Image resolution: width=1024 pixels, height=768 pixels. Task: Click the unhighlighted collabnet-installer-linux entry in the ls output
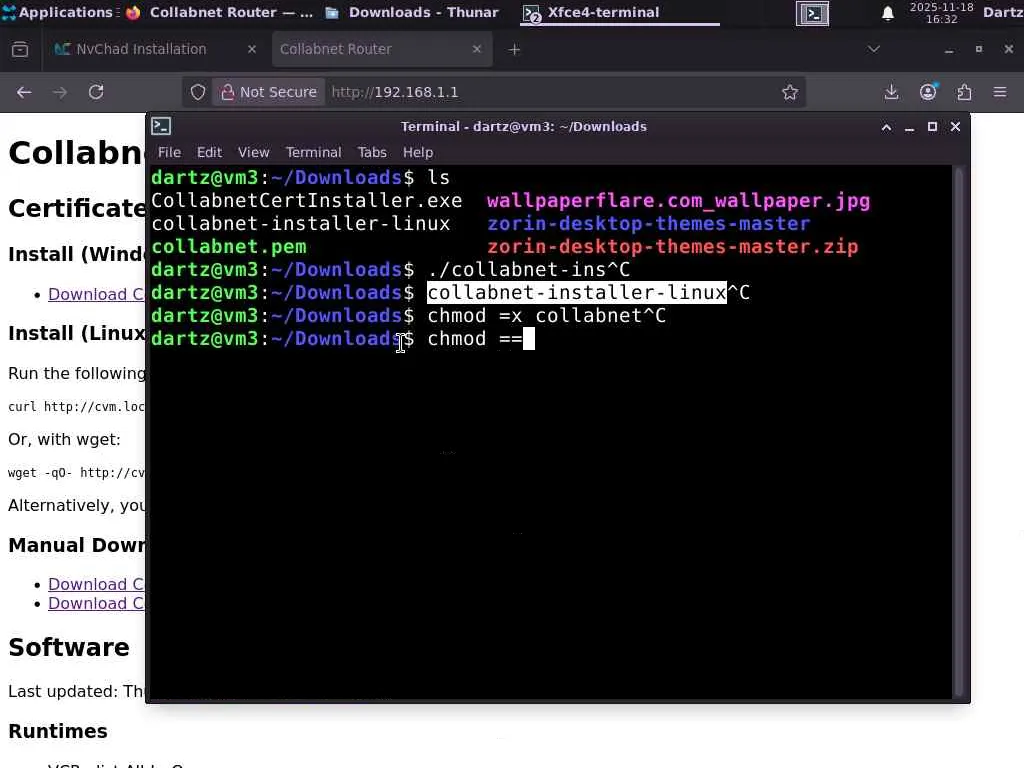[301, 223]
